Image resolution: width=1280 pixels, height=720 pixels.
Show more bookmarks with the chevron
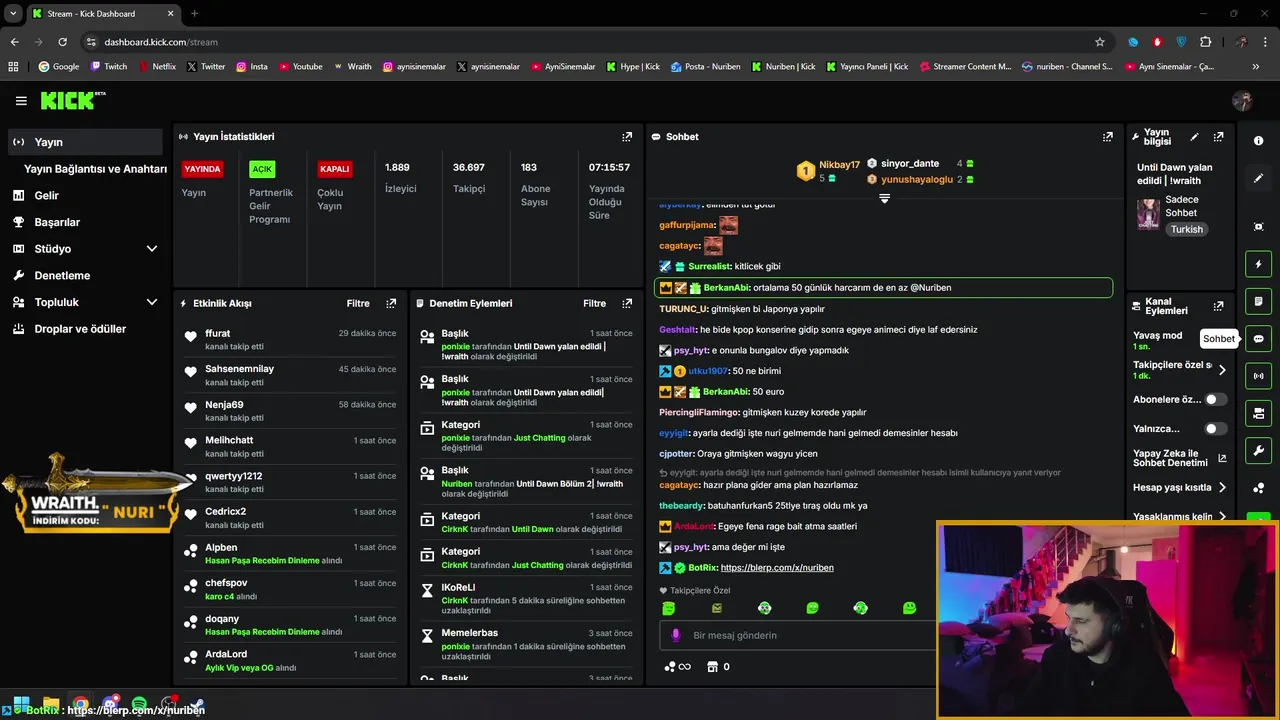click(x=1256, y=67)
